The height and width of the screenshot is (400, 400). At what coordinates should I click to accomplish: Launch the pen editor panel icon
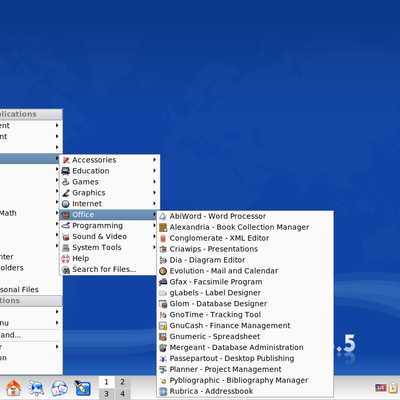point(82,388)
